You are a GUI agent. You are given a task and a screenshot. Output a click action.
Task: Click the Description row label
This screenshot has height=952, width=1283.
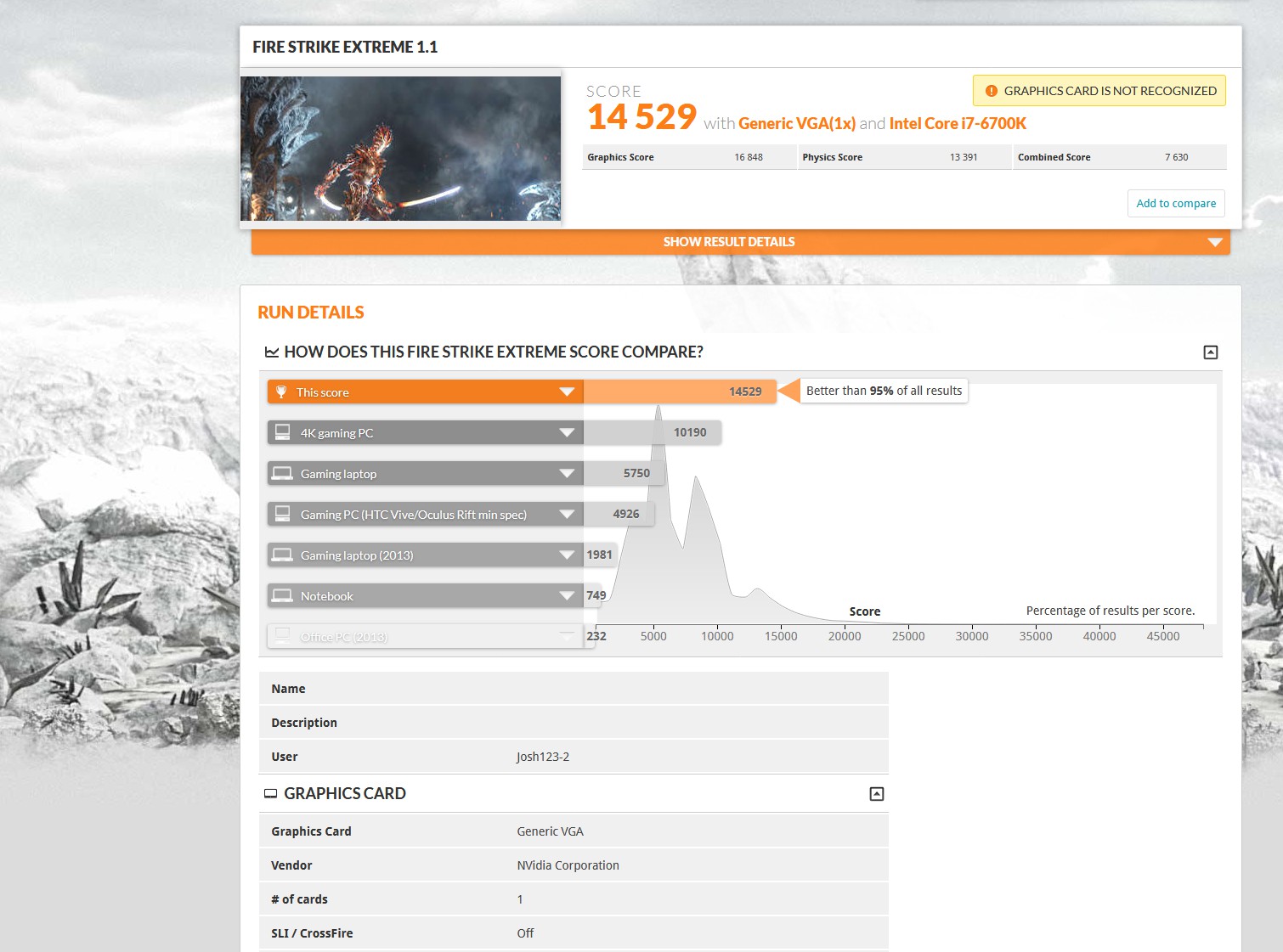pyautogui.click(x=304, y=723)
